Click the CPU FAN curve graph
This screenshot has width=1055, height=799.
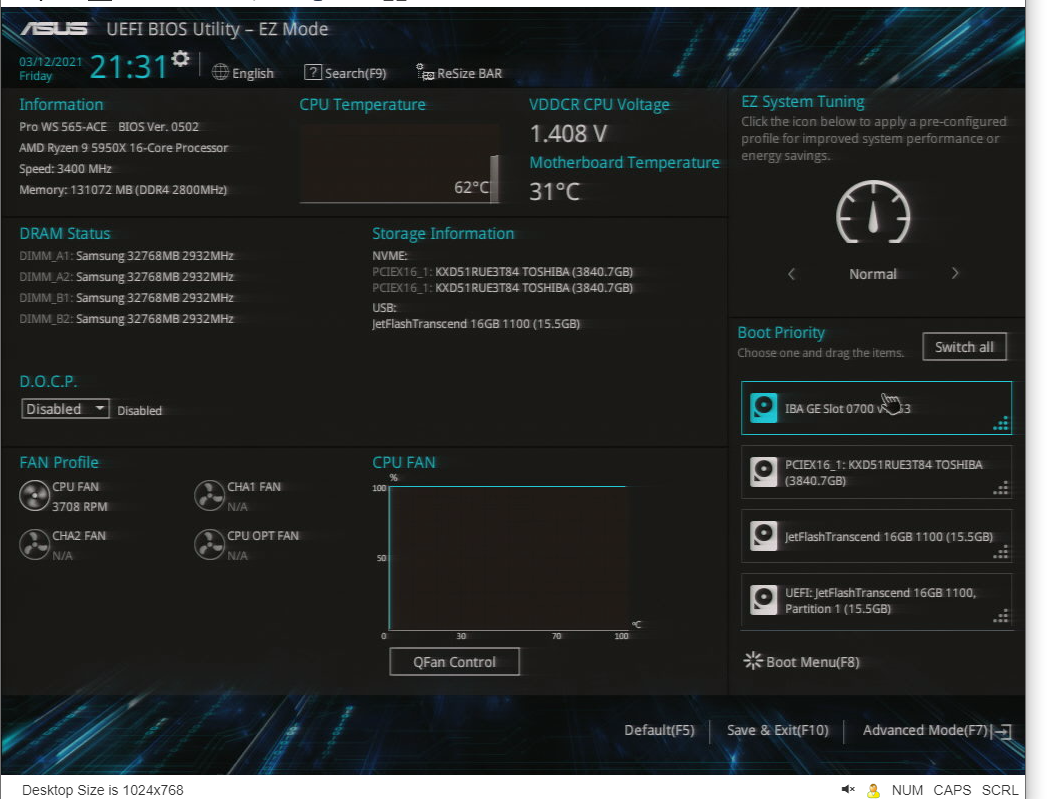[508, 558]
